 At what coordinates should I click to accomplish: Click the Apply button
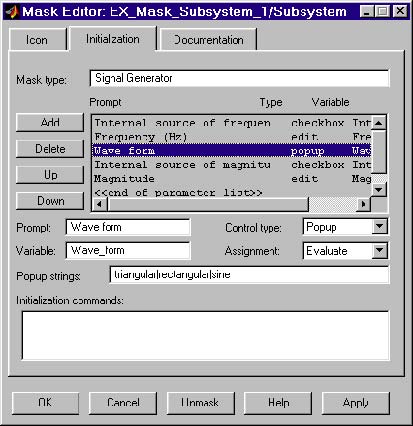[355, 403]
